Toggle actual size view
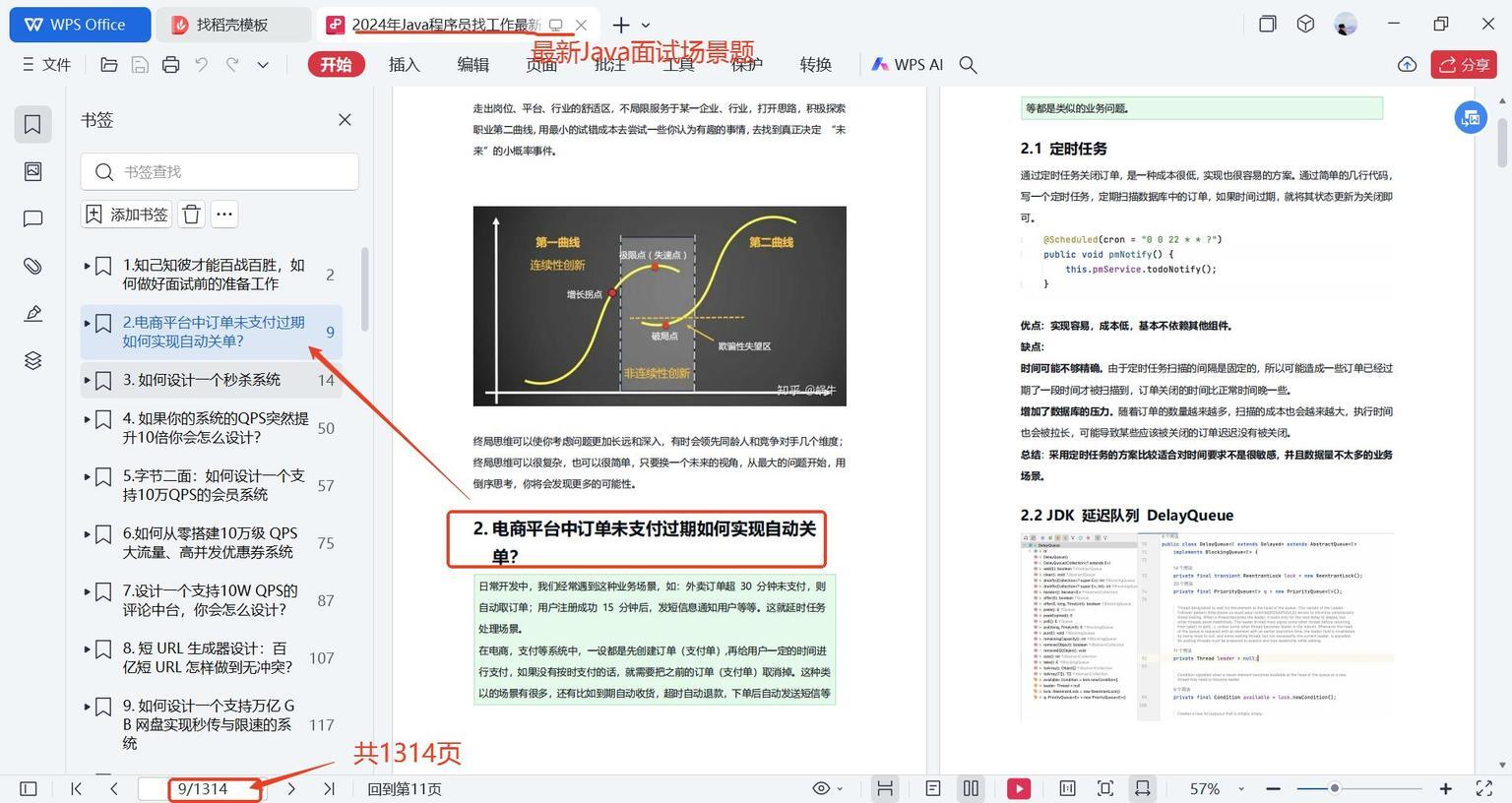Screen dimensions: 1512x803 click(1067, 788)
